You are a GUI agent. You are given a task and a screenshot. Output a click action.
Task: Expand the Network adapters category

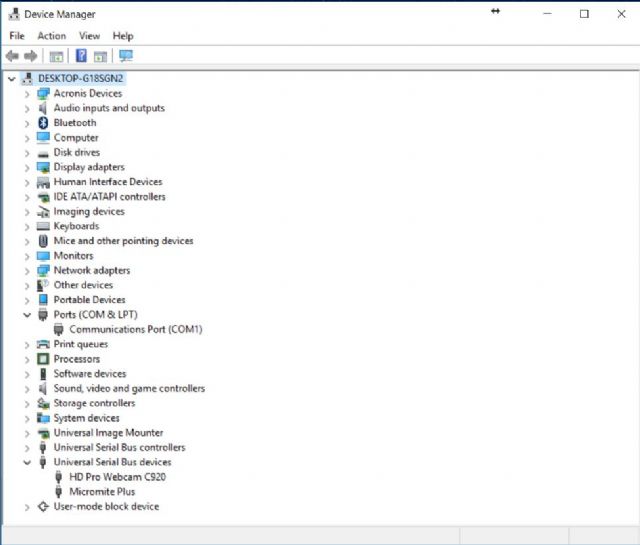click(27, 270)
